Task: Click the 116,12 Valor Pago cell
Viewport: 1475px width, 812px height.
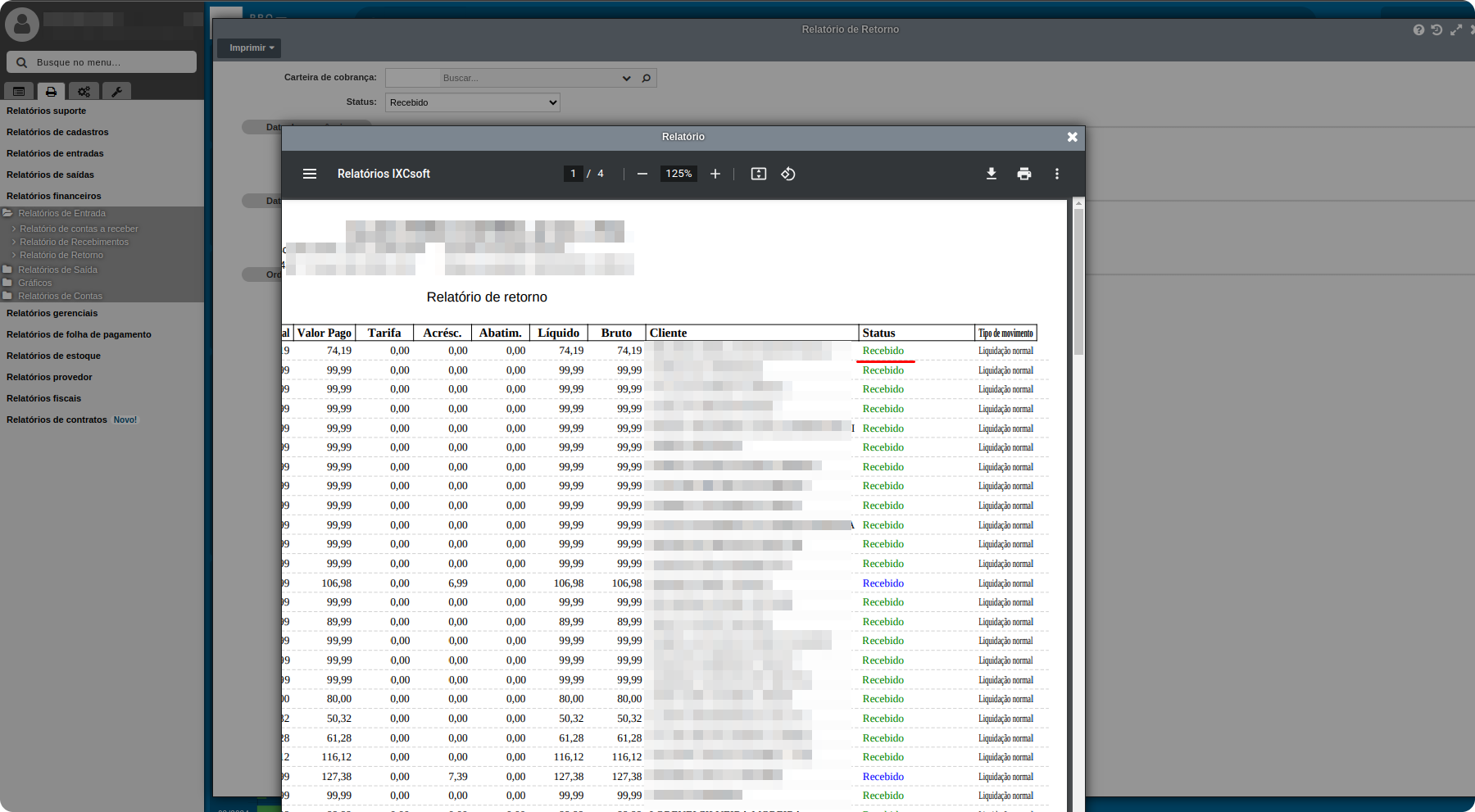Action: pyautogui.click(x=337, y=757)
